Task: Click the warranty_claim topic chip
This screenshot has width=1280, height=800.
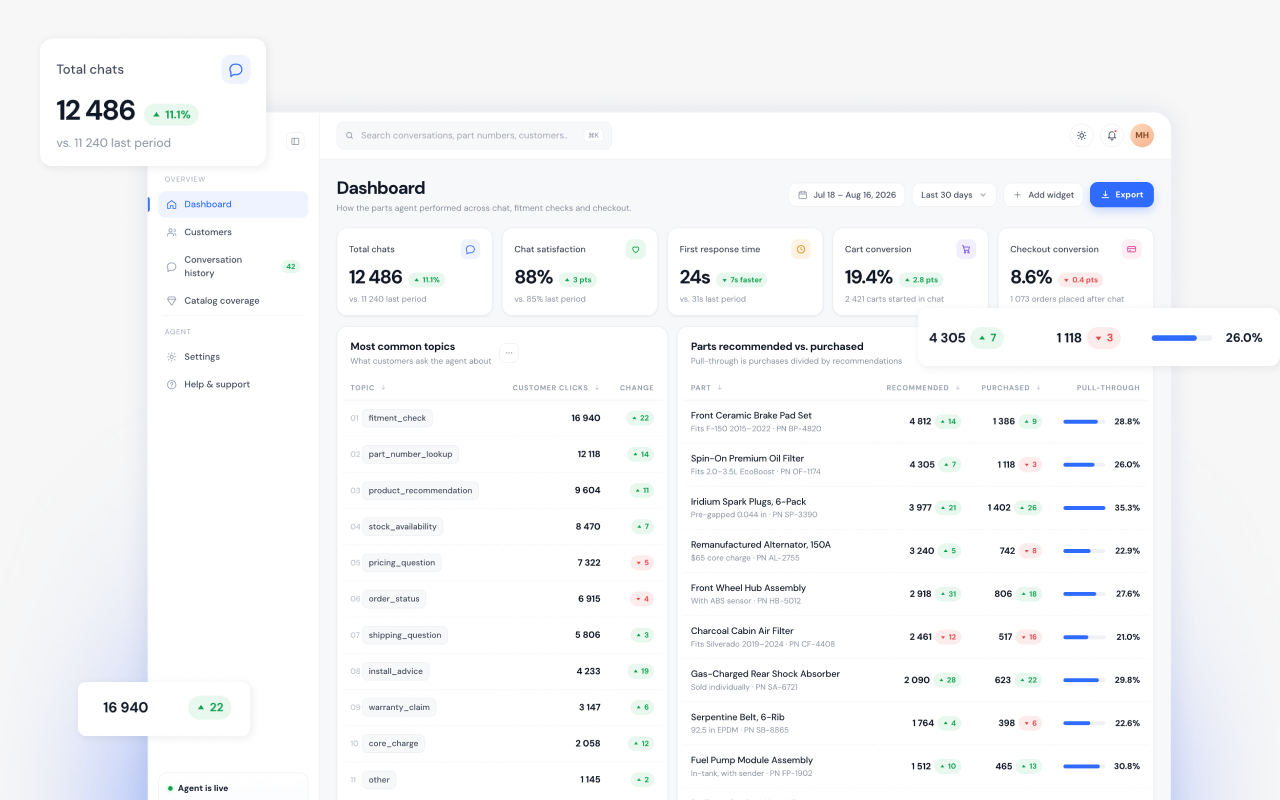Action: pyautogui.click(x=399, y=707)
